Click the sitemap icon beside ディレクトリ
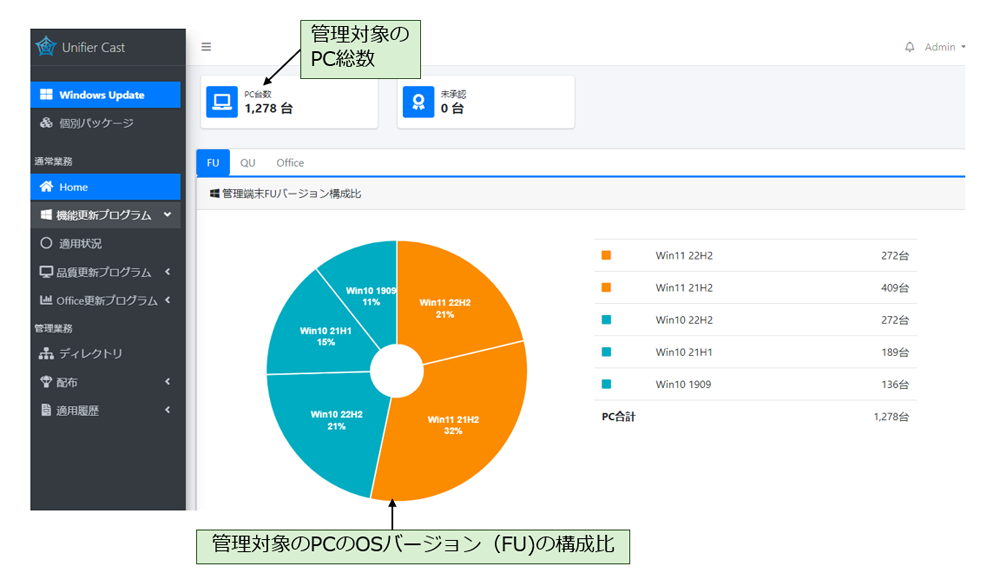Viewport: 1000px width, 586px height. [x=46, y=353]
